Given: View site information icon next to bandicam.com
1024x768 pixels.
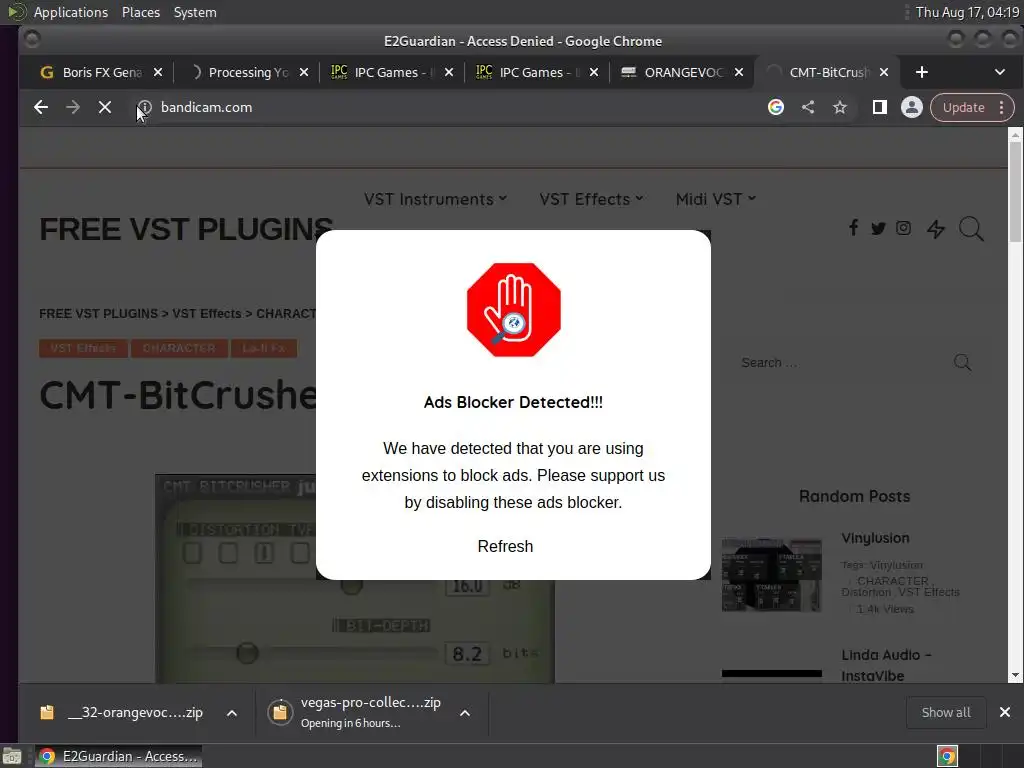Looking at the screenshot, I should pyautogui.click(x=144, y=107).
